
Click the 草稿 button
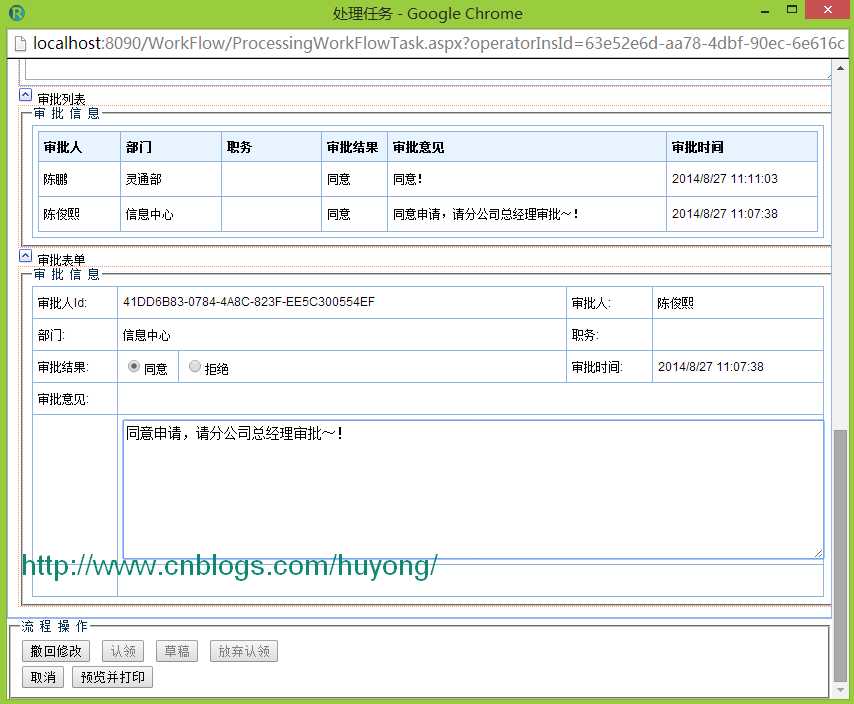click(177, 651)
